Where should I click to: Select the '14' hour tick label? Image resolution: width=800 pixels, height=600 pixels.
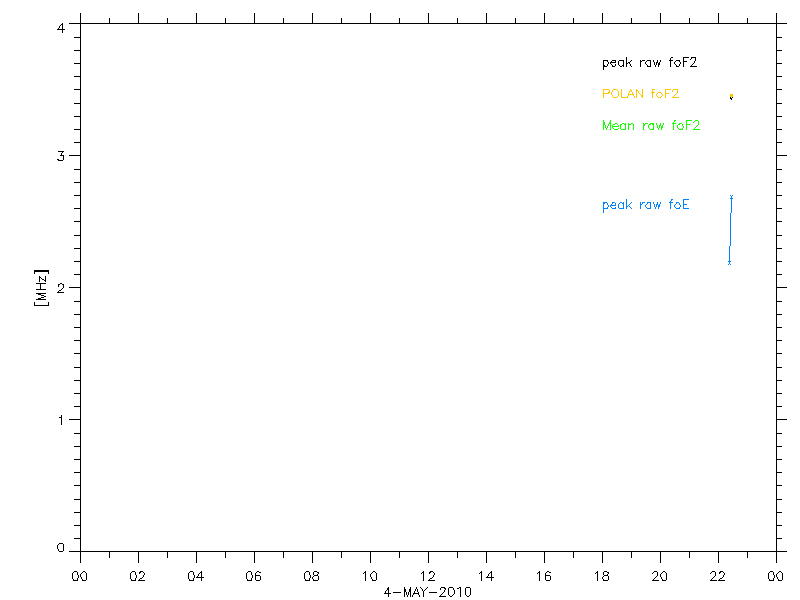tap(486, 577)
